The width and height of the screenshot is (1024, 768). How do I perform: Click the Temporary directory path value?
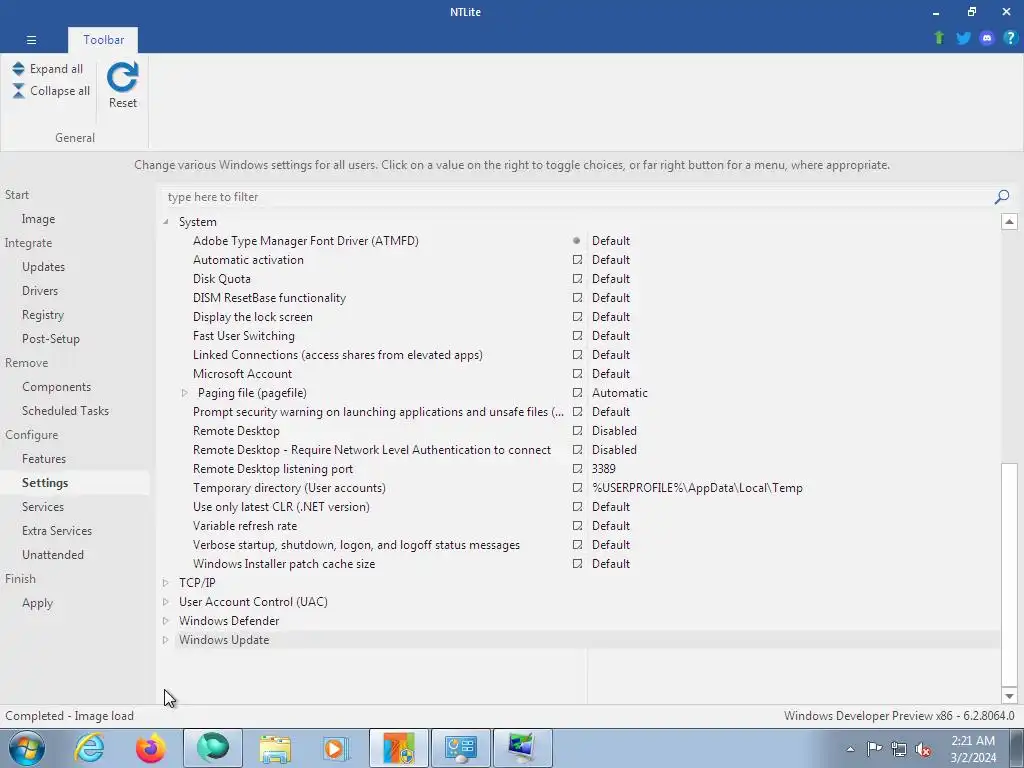[697, 488]
